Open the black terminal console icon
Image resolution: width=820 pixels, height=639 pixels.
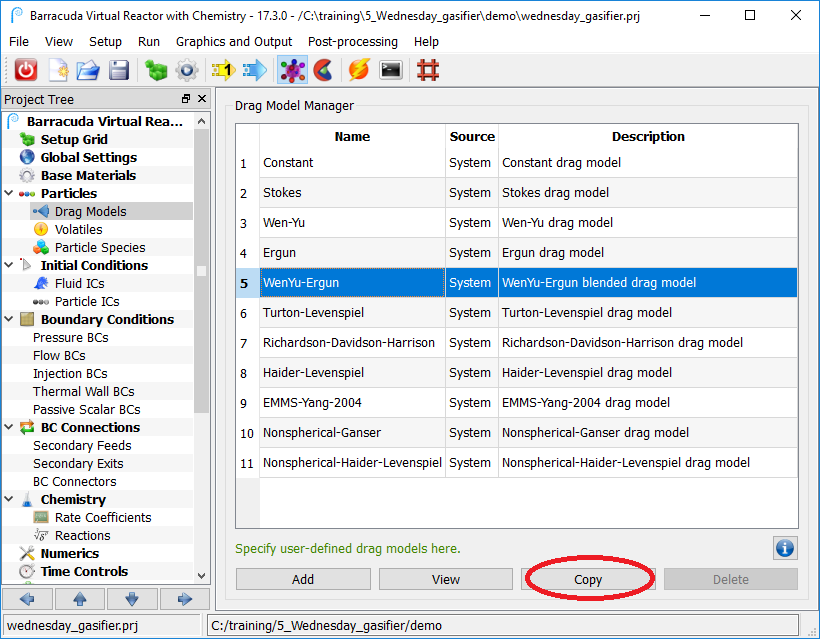click(x=391, y=70)
